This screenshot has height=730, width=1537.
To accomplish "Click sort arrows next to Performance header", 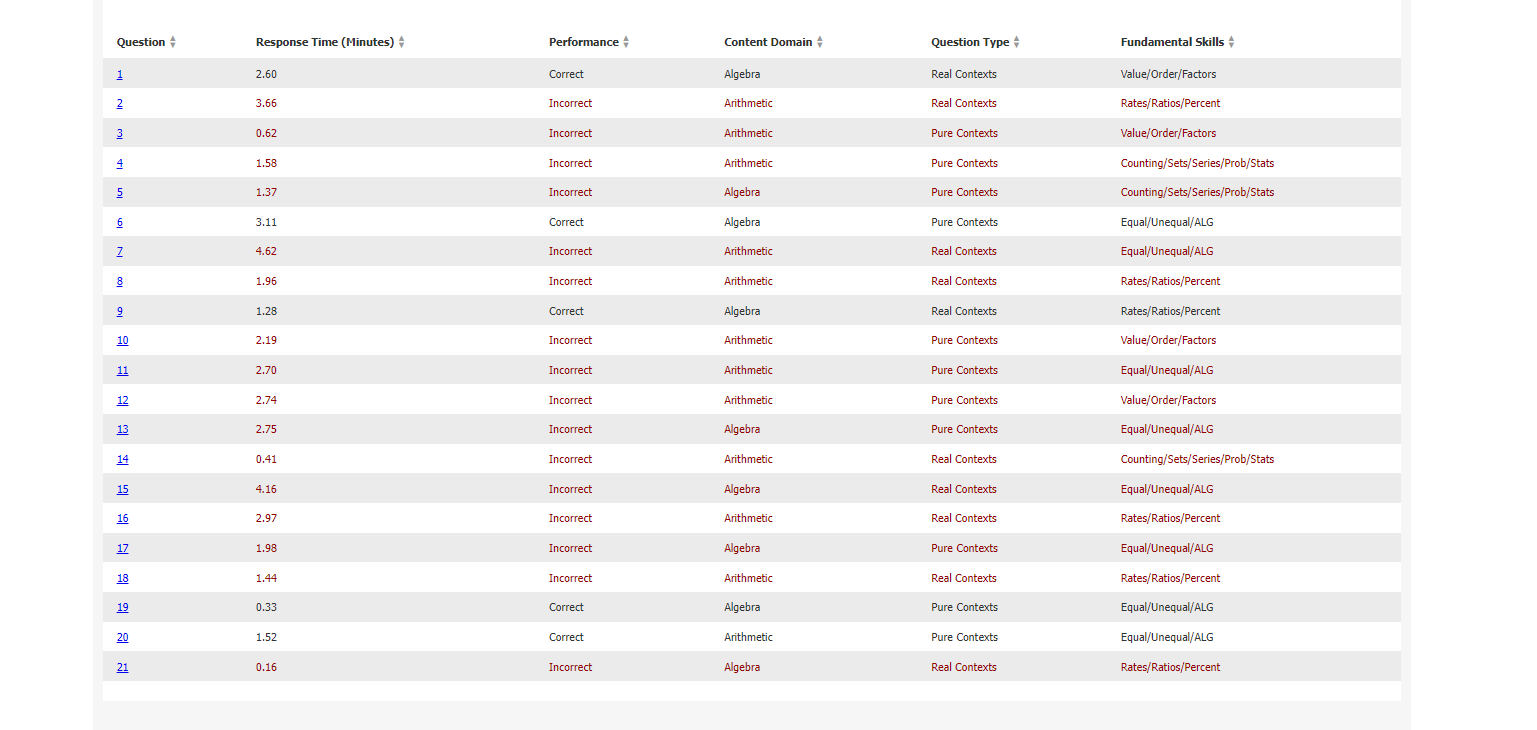I will [x=626, y=42].
